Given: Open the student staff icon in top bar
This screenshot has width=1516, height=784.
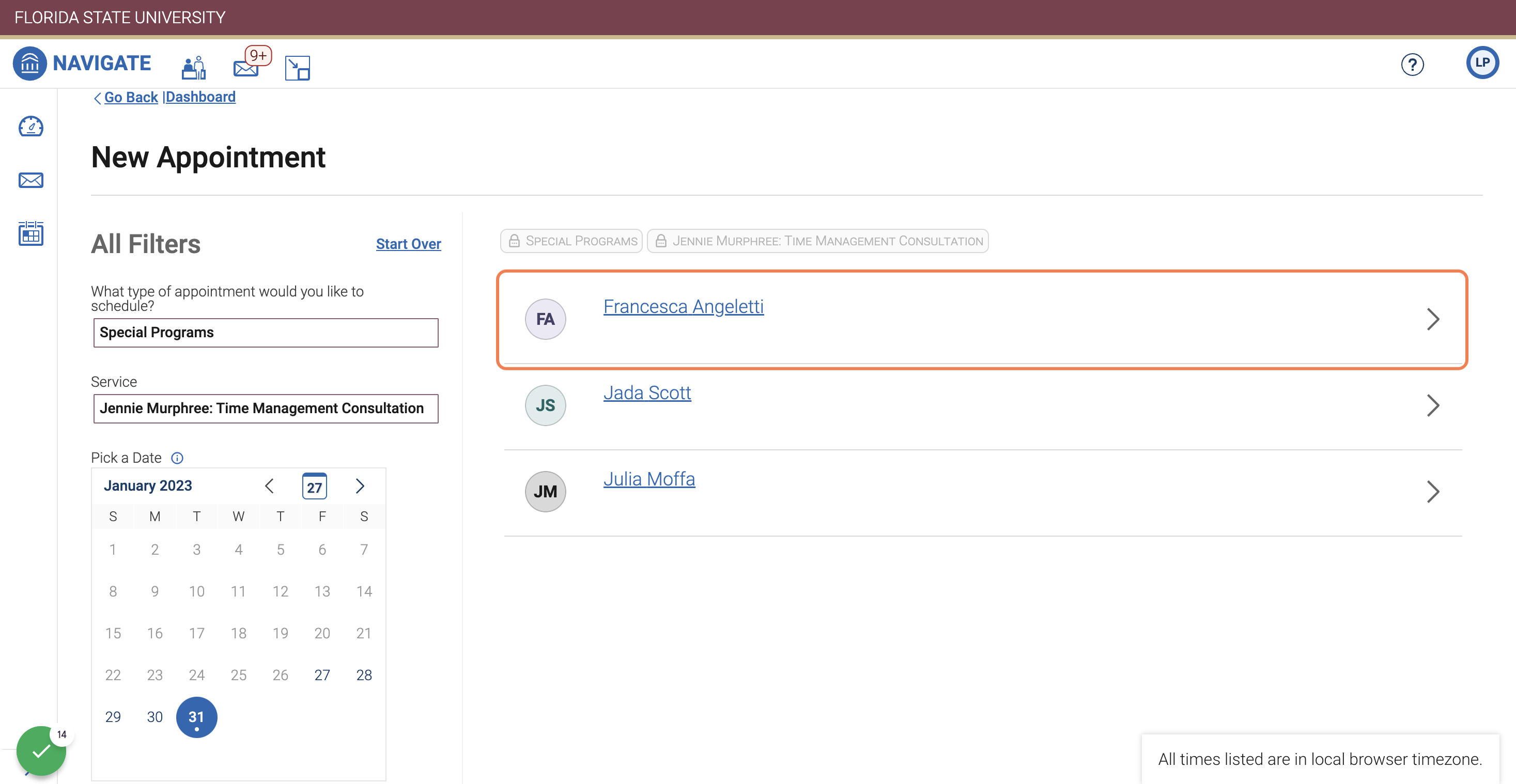Looking at the screenshot, I should (194, 68).
